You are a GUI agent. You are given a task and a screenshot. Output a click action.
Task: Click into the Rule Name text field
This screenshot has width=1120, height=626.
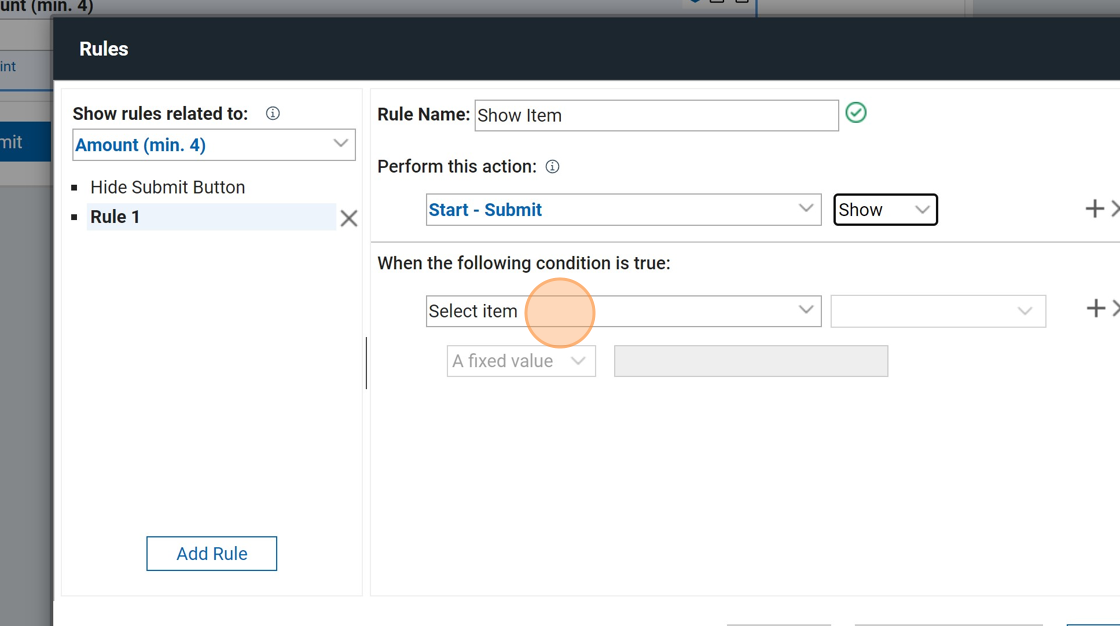656,115
